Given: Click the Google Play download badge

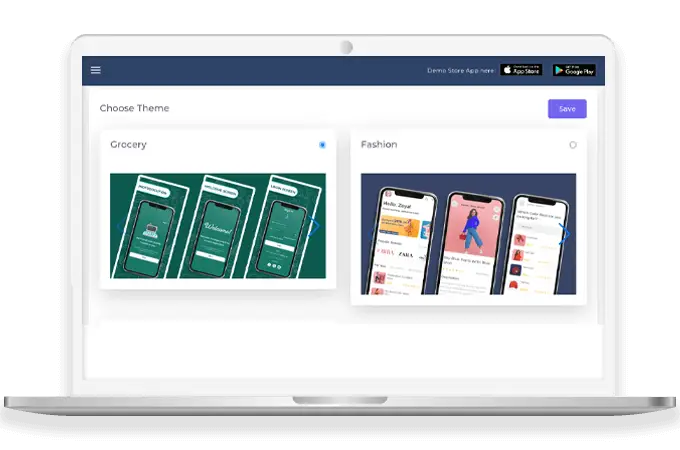Looking at the screenshot, I should 573,70.
